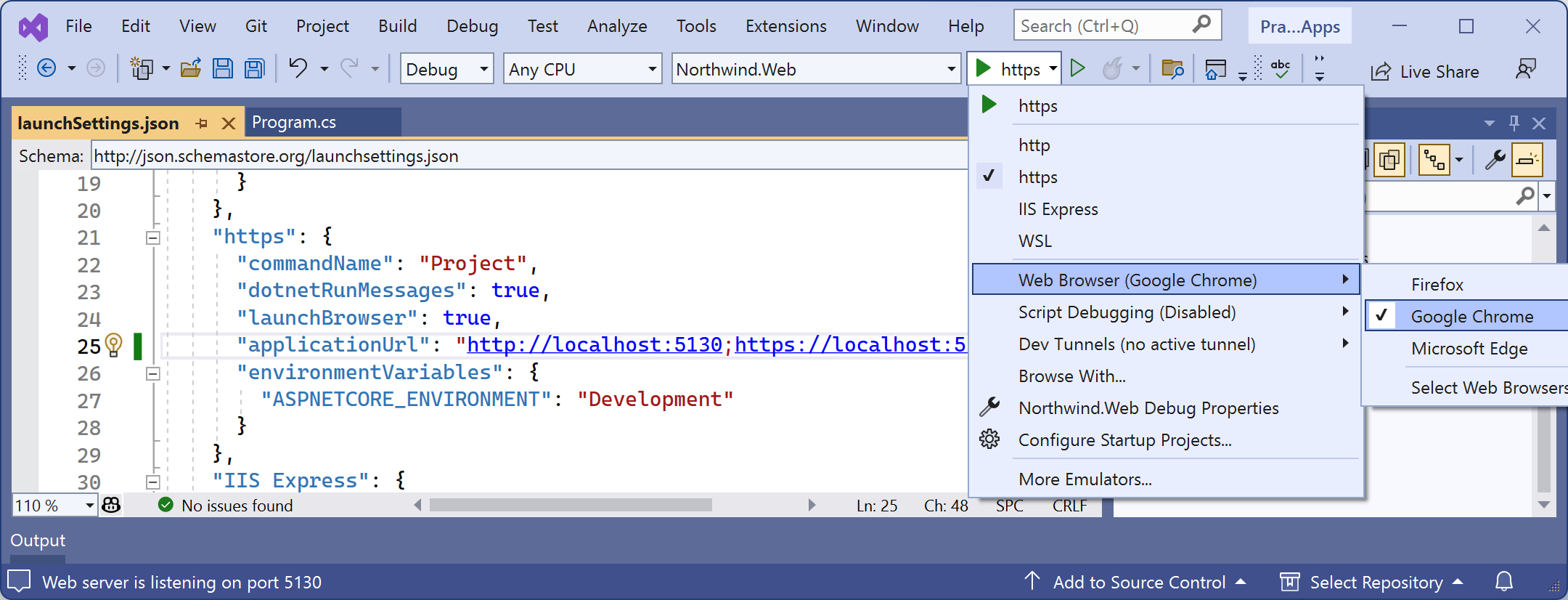Collapse the environmentVariables block on line 26
This screenshot has width=1568, height=600.
(152, 373)
